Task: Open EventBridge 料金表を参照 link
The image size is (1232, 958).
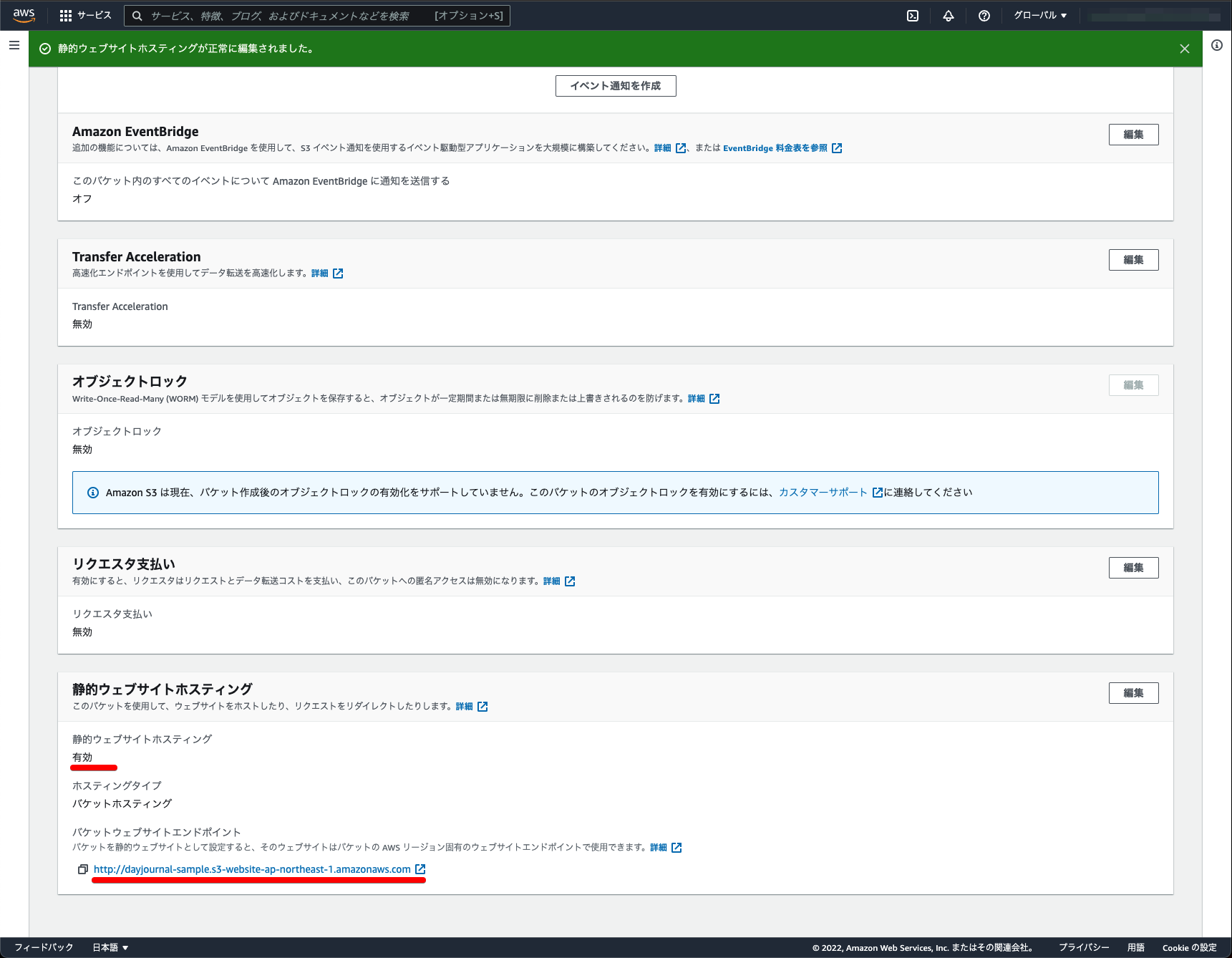Action: pyautogui.click(x=775, y=148)
